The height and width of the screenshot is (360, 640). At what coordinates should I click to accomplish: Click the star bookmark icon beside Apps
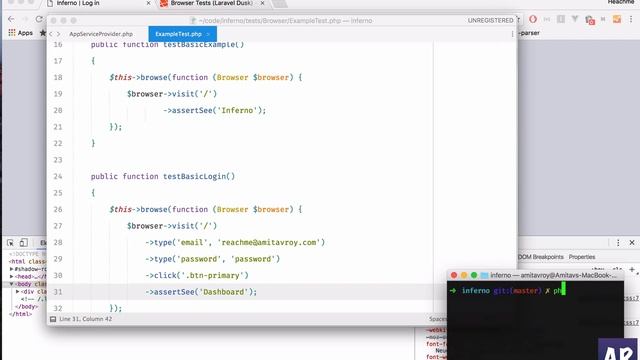(x=42, y=33)
